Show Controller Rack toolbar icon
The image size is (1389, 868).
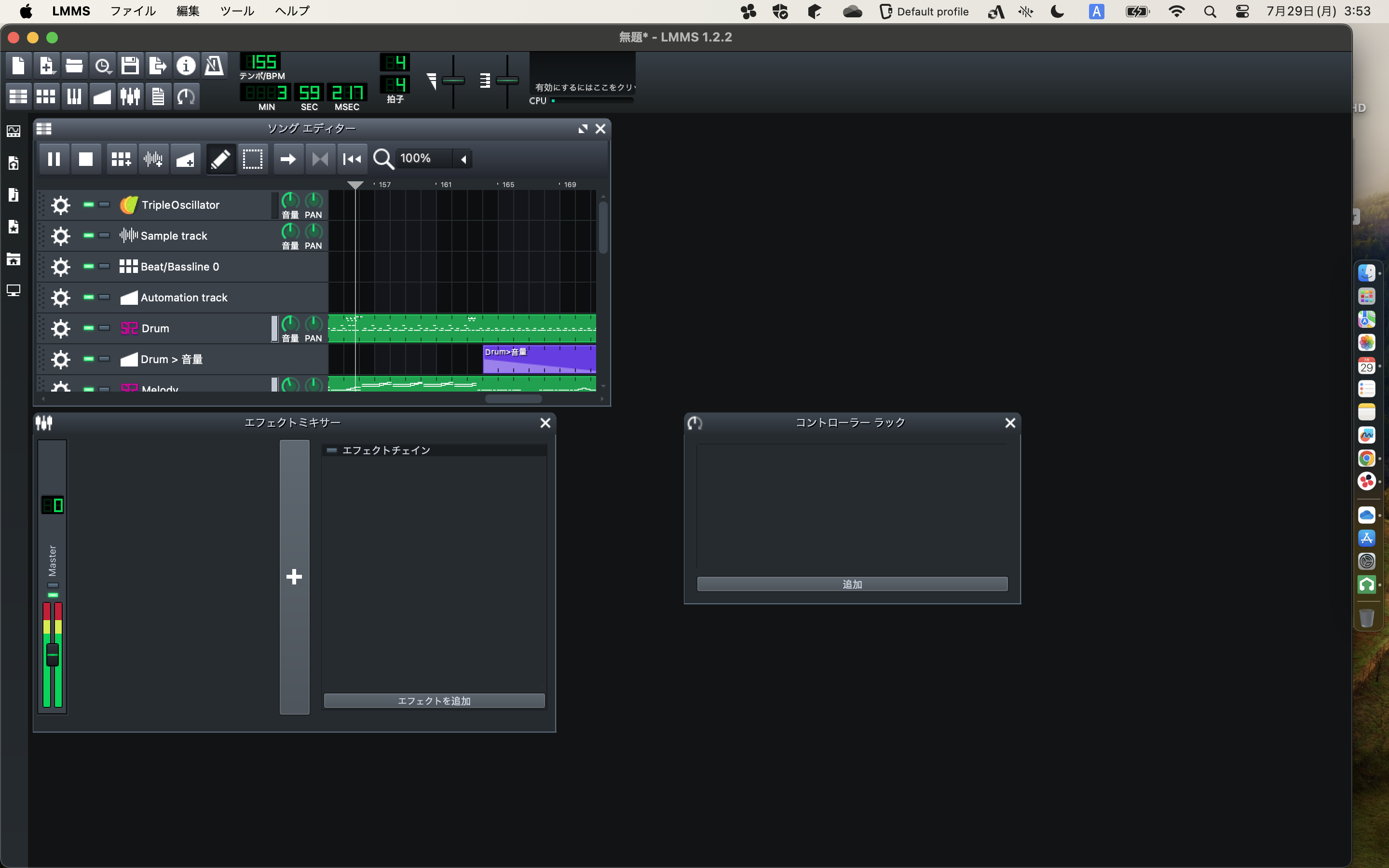[x=186, y=96]
